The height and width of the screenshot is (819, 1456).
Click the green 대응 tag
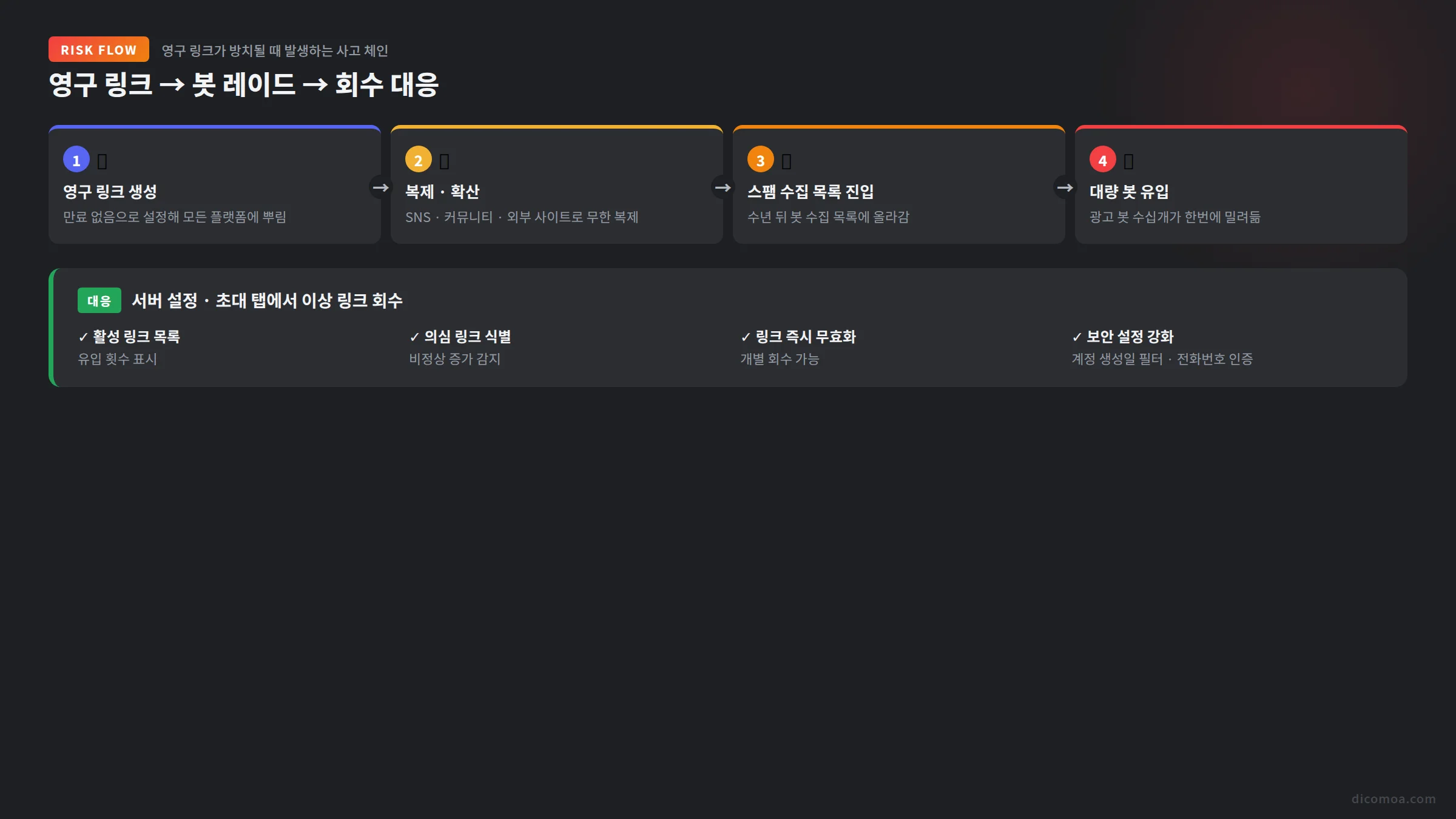coord(99,300)
